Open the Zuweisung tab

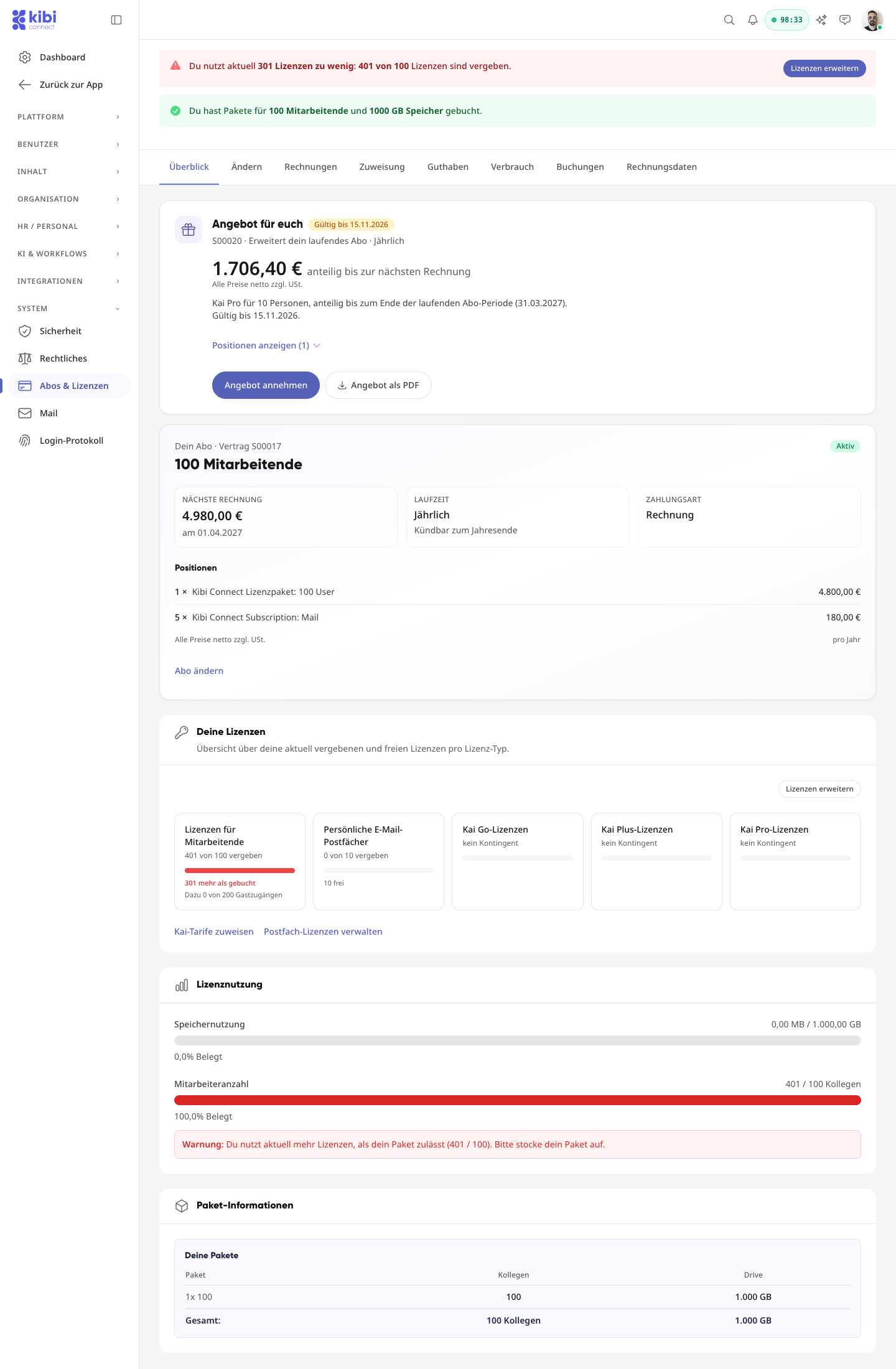click(x=382, y=167)
